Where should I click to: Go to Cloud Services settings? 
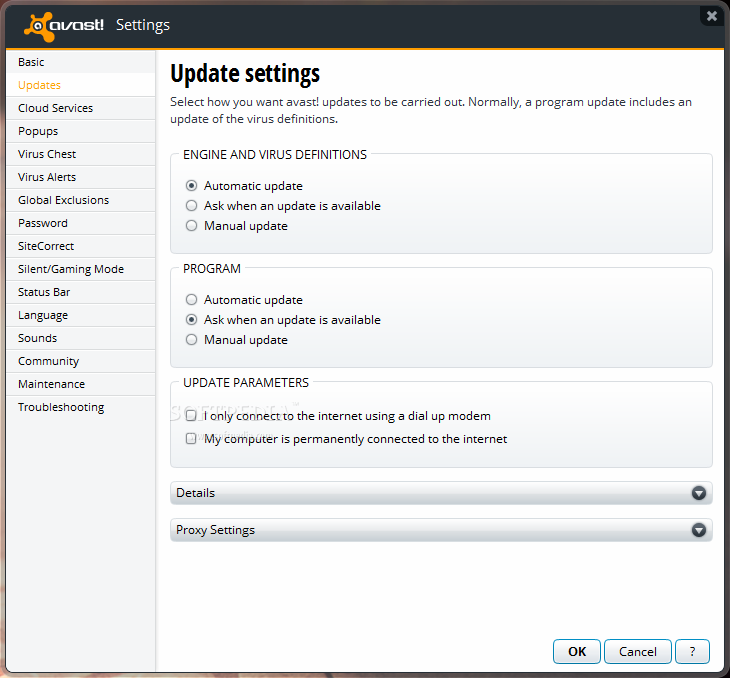click(81, 108)
